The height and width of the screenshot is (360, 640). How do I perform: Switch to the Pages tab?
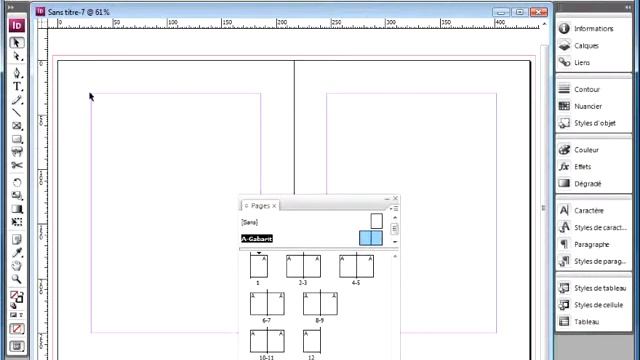click(260, 206)
